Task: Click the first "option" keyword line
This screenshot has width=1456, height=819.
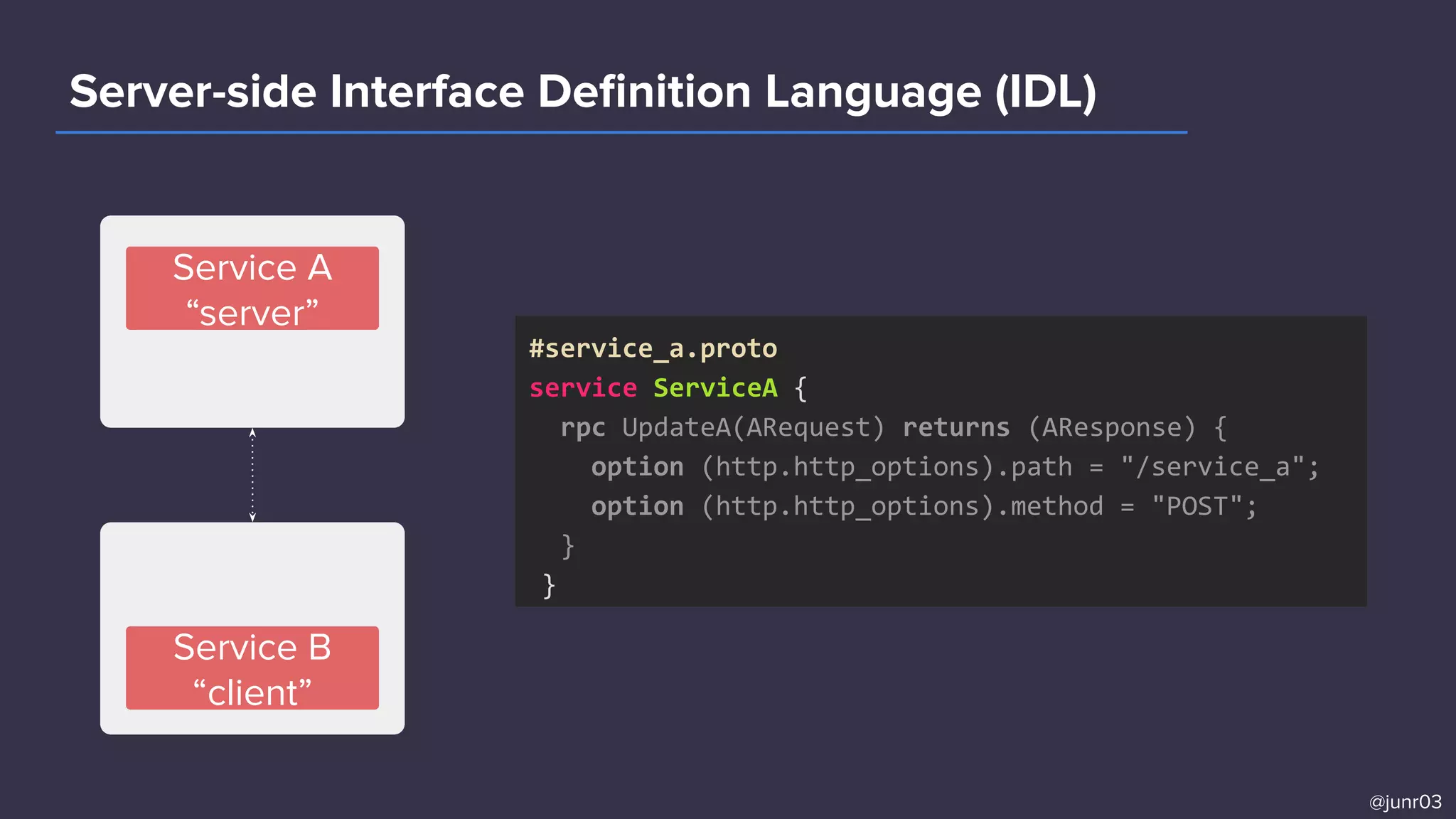Action: pyautogui.click(x=637, y=467)
